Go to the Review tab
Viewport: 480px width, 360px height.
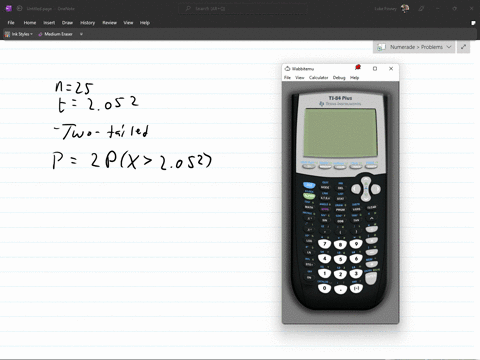click(x=109, y=23)
